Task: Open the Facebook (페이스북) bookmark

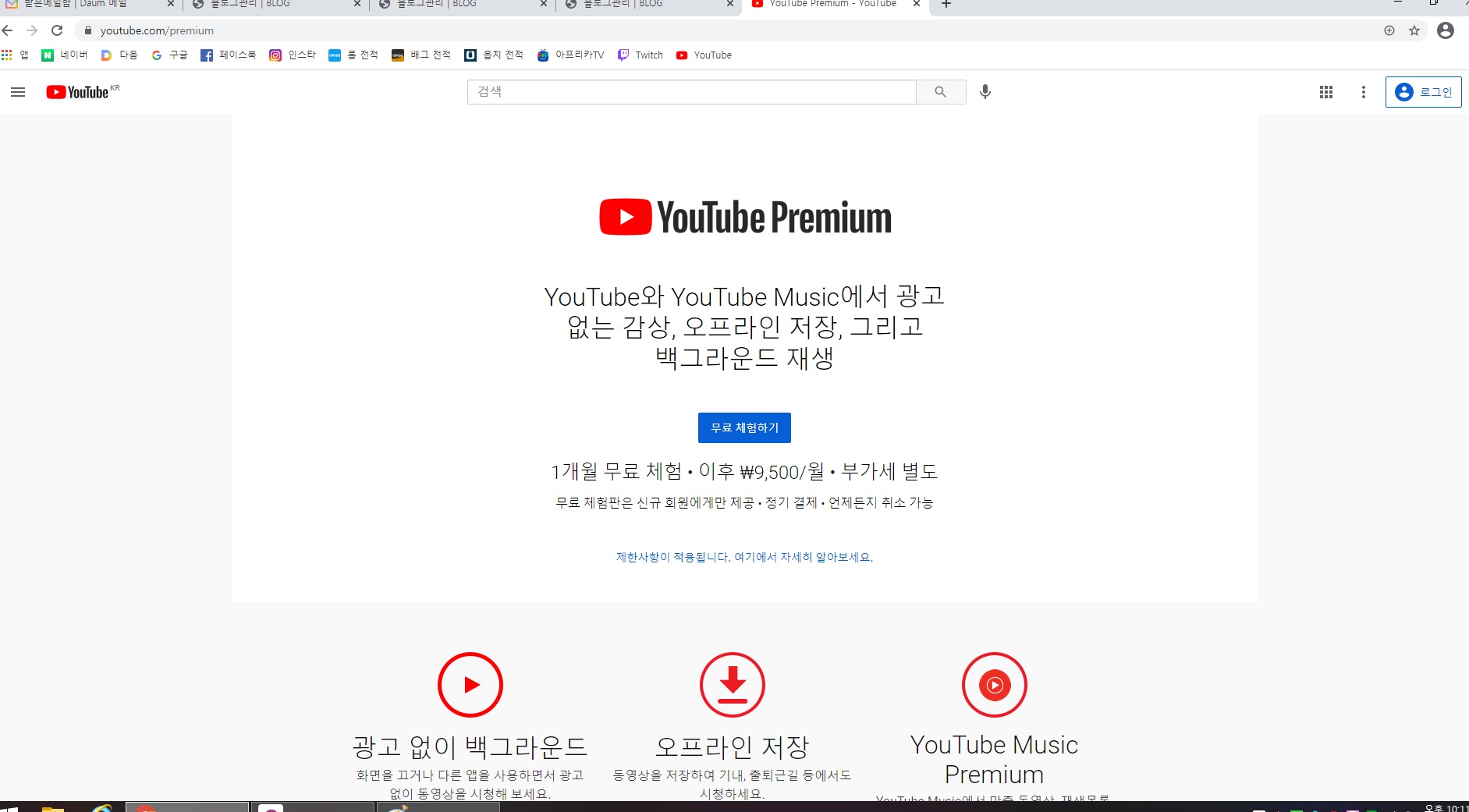Action: click(x=229, y=55)
